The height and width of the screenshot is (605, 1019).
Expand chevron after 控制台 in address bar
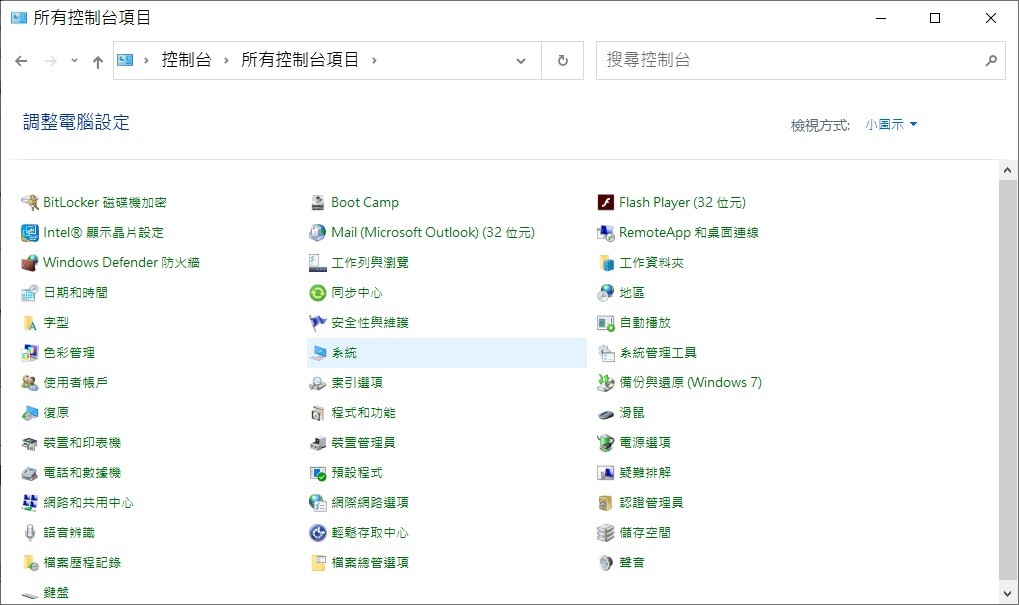(226, 60)
